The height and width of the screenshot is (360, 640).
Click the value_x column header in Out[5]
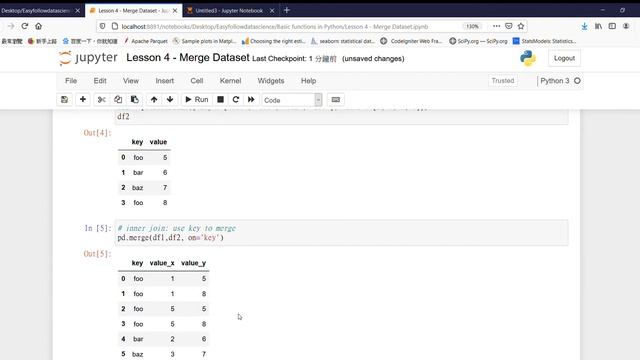coord(162,263)
